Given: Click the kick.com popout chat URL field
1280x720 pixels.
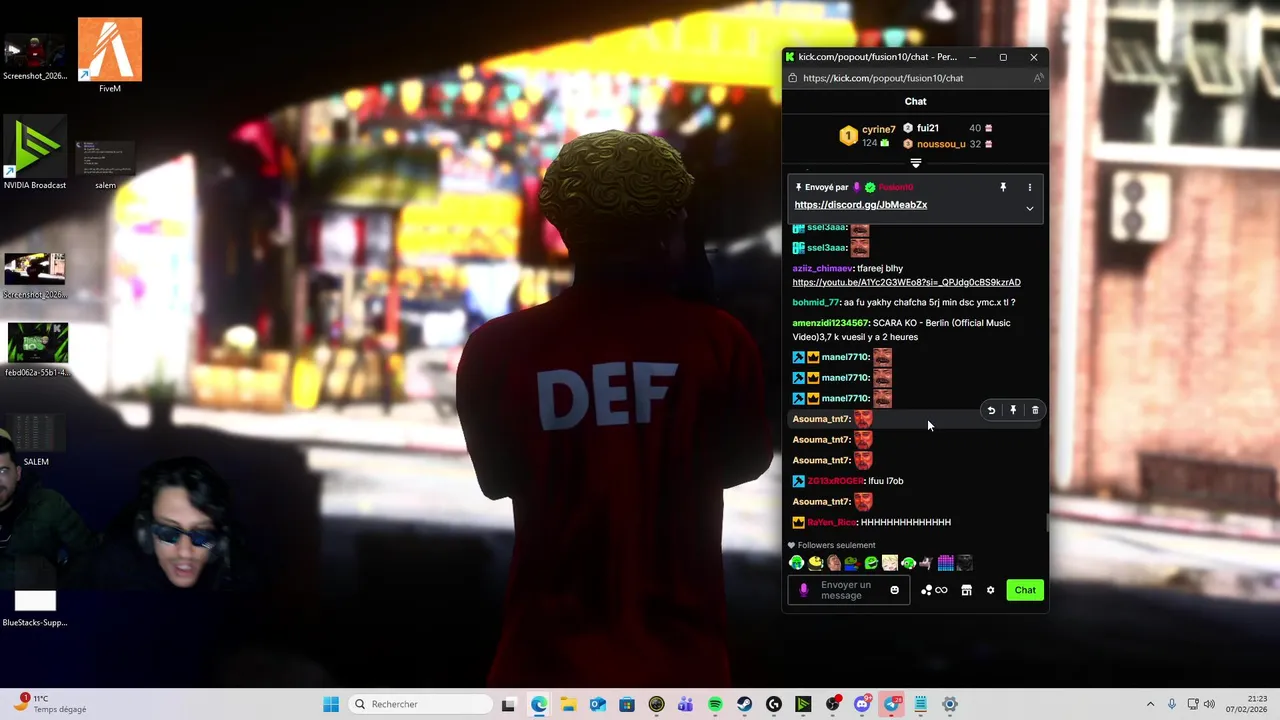Looking at the screenshot, I should 883,78.
